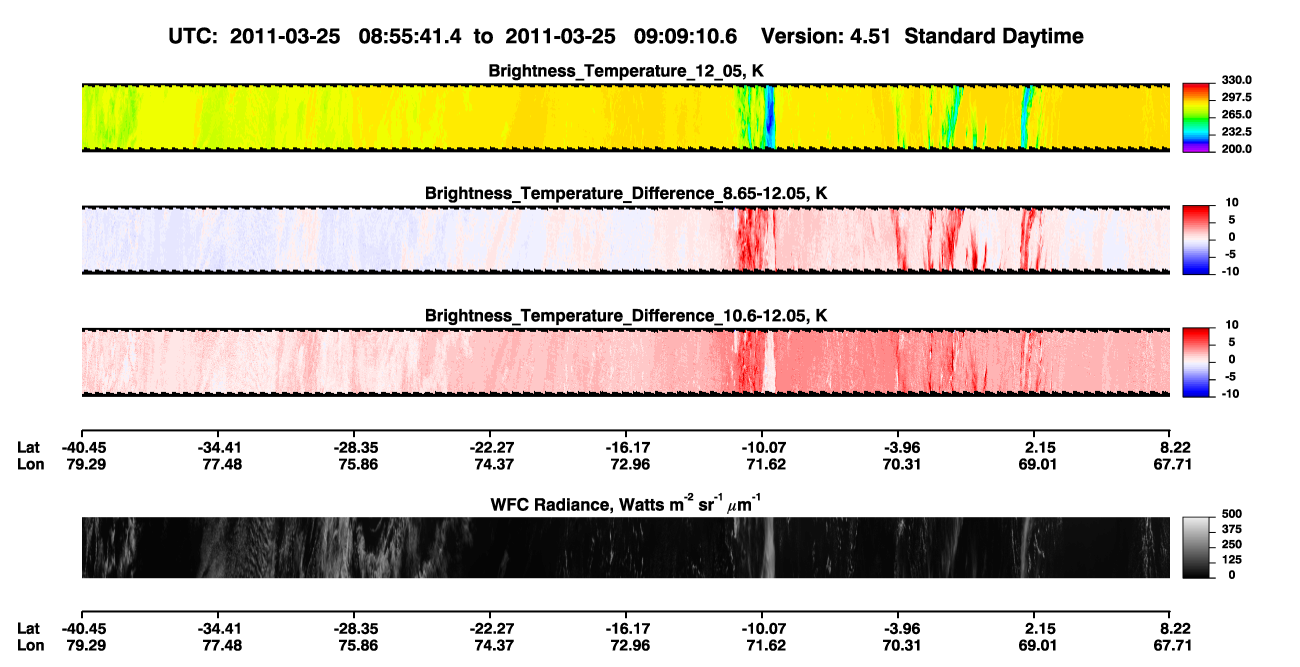This screenshot has height=667, width=1300.
Task: Click longitude 74.37 on the axis below WFC Radiance
Action: (494, 645)
